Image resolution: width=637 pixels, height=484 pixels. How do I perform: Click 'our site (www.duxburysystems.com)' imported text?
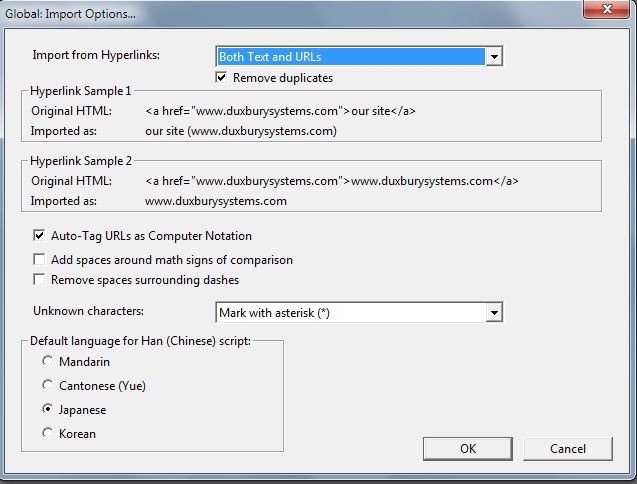click(241, 131)
